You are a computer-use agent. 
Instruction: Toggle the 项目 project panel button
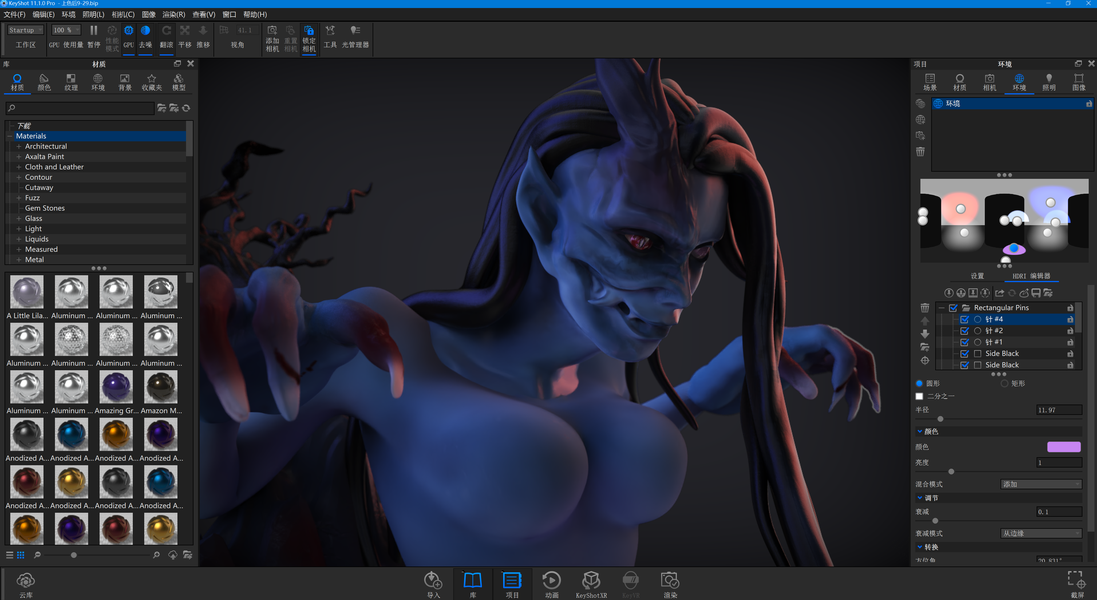point(512,584)
